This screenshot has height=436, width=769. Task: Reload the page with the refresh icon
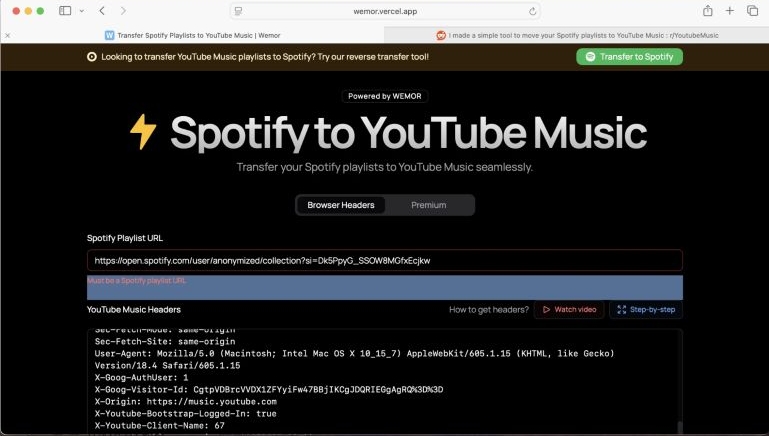533,11
